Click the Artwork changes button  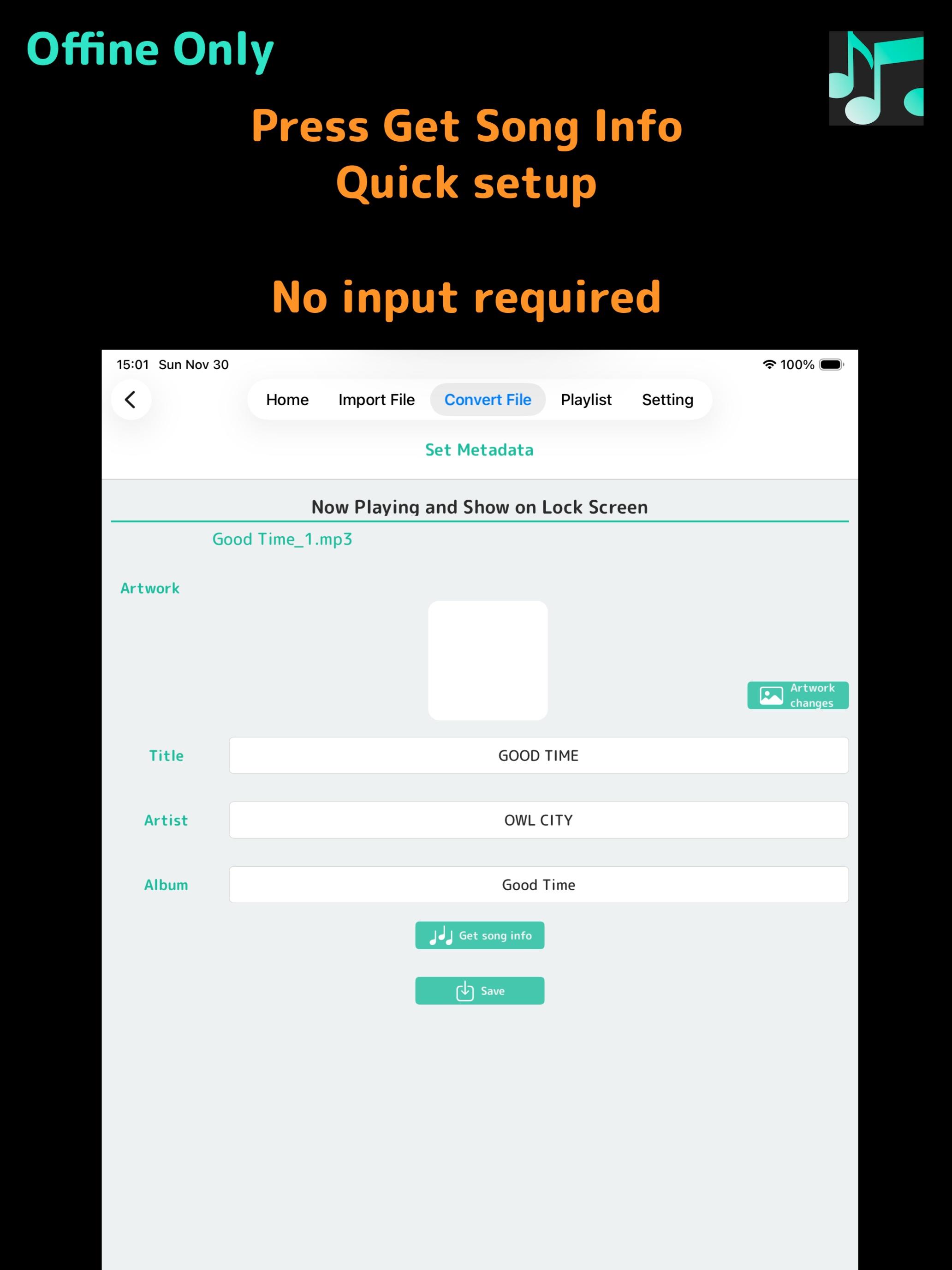click(x=797, y=695)
